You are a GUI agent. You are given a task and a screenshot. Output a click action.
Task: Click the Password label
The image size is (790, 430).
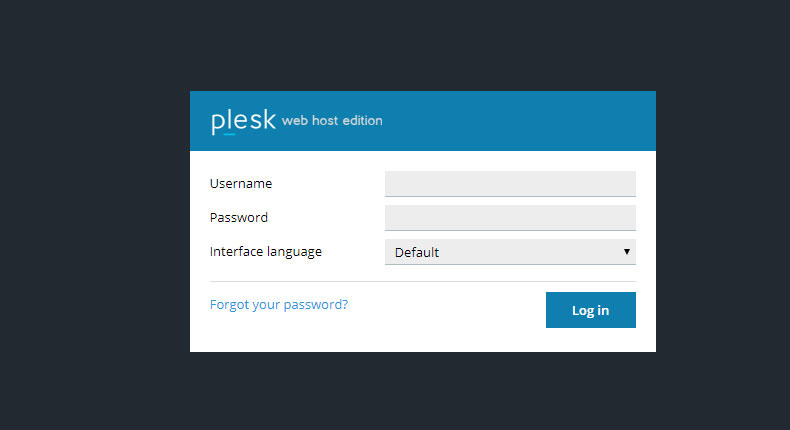[239, 218]
